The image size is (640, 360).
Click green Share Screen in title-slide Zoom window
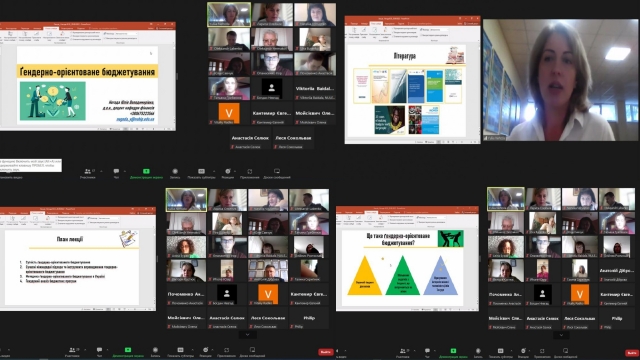pyautogui.click(x=146, y=173)
